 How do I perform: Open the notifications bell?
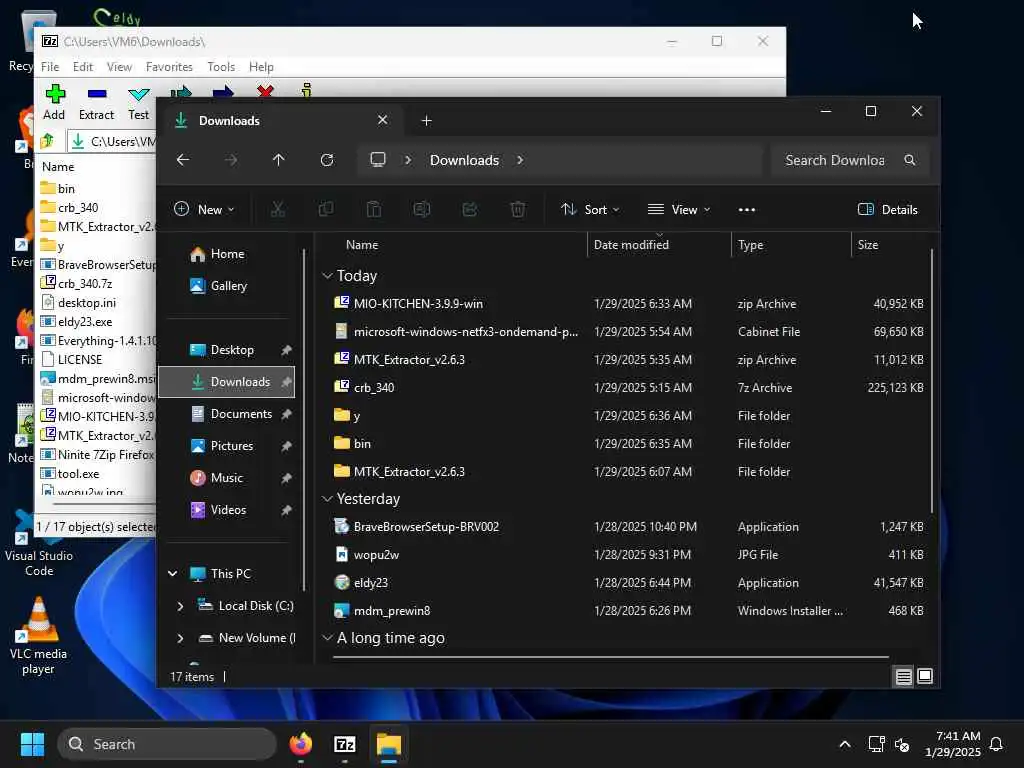[x=997, y=744]
